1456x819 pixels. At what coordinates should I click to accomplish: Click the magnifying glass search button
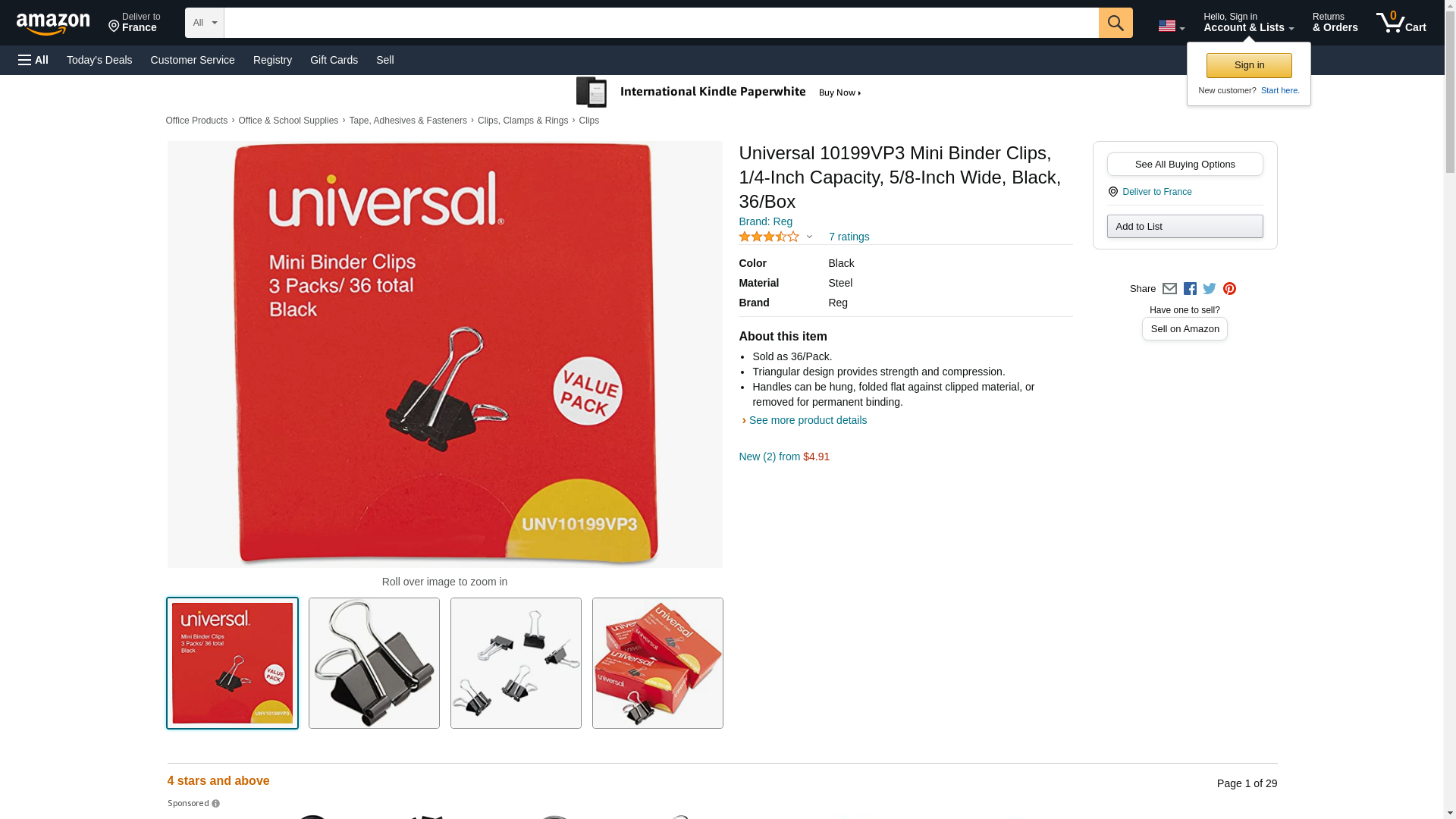(1115, 23)
